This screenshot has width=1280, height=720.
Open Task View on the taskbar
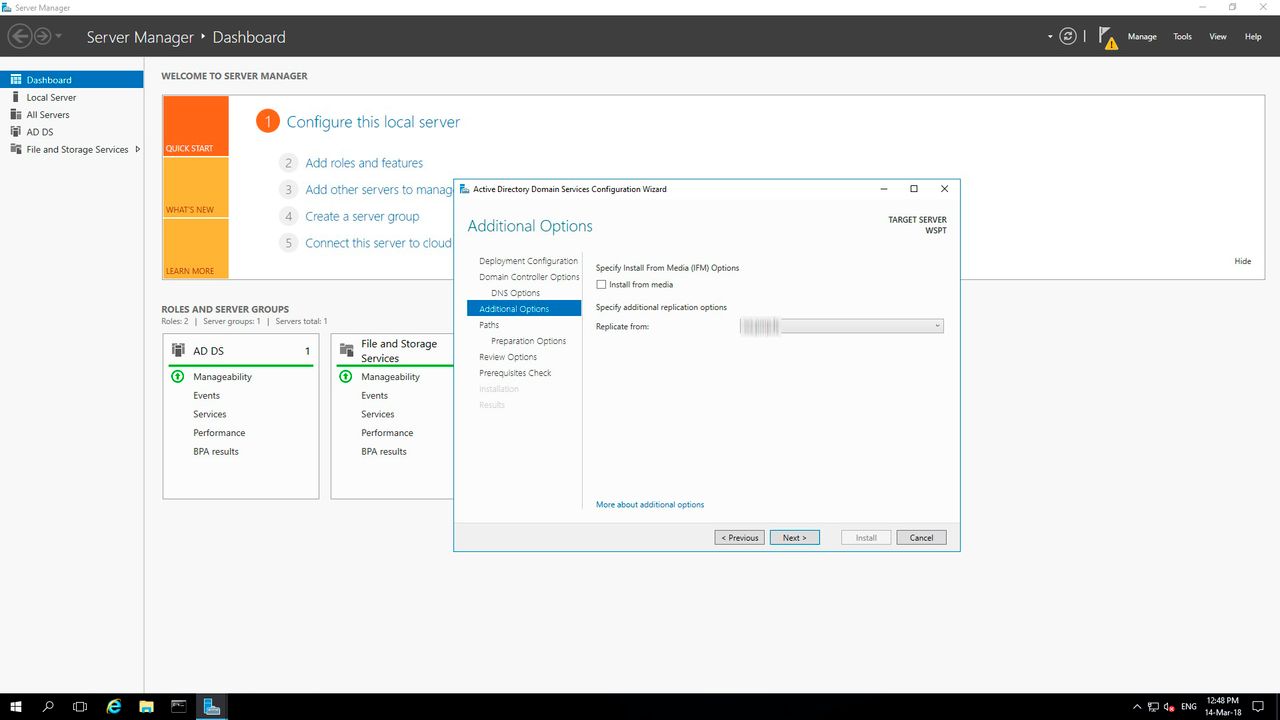point(80,706)
